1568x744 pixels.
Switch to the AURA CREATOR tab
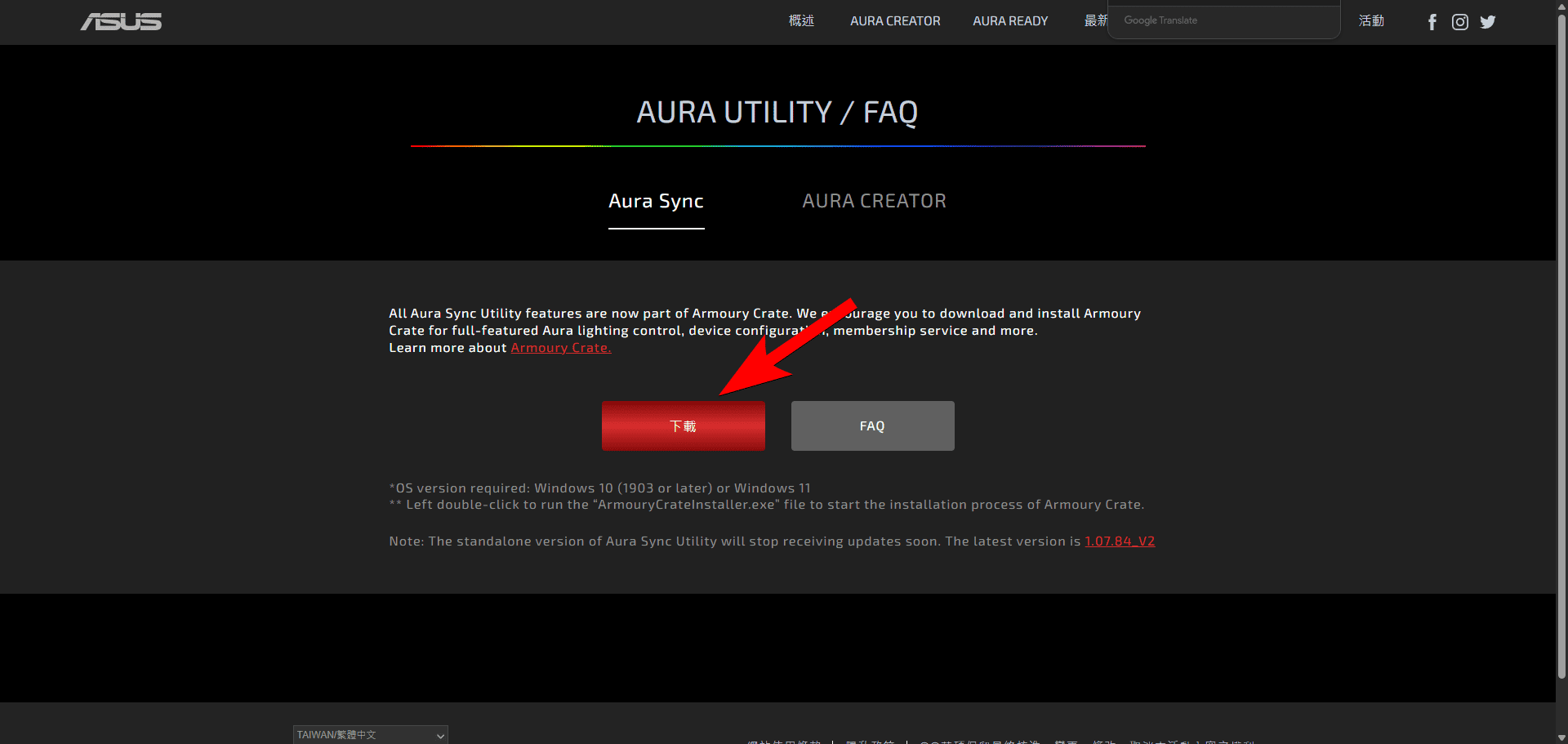[875, 201]
